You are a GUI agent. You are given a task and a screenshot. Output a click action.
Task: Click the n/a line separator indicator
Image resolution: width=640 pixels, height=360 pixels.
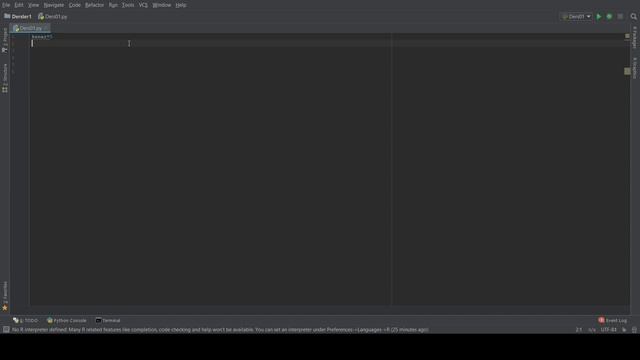(592, 330)
